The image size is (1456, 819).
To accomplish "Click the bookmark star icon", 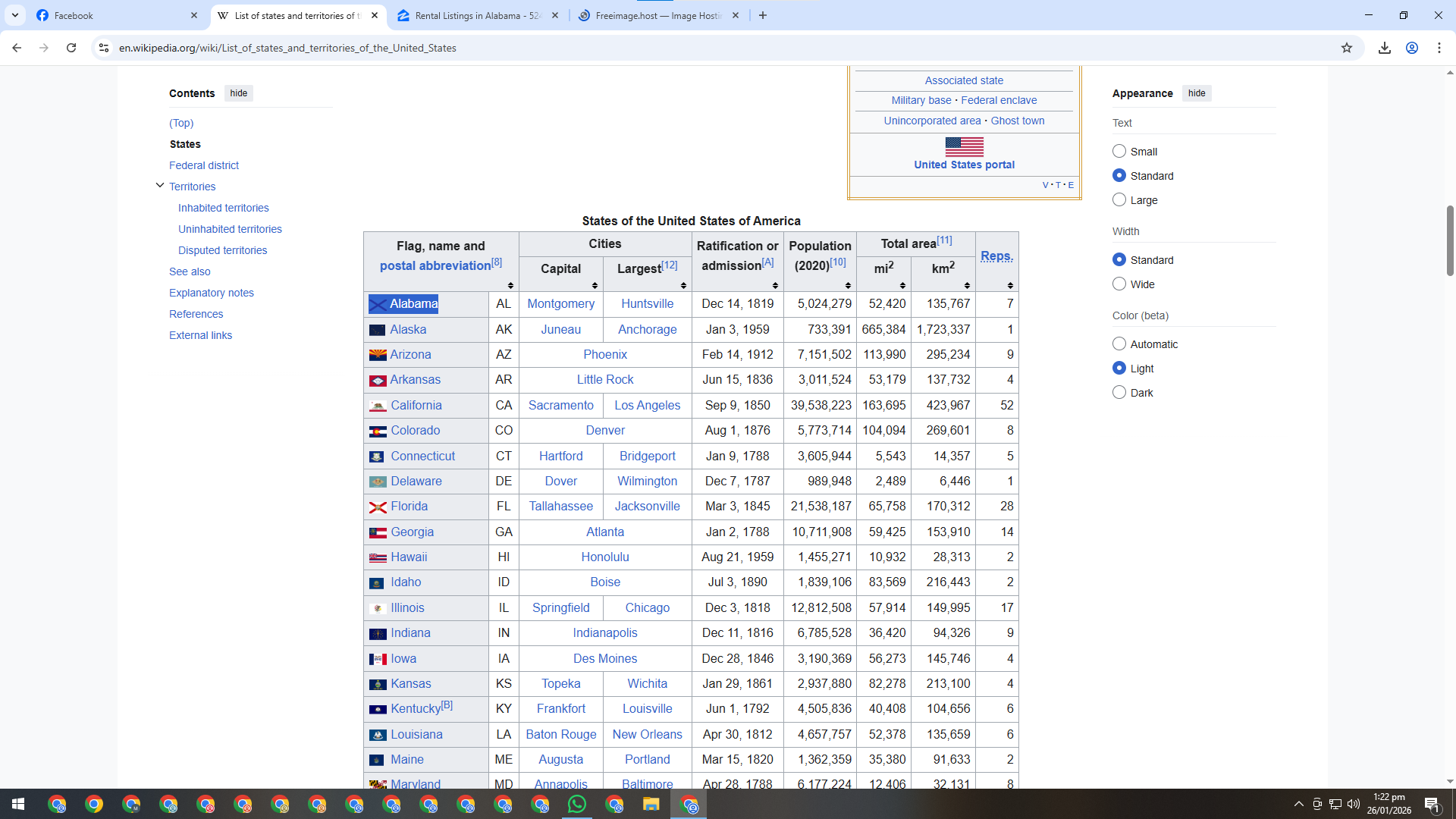I will point(1347,48).
